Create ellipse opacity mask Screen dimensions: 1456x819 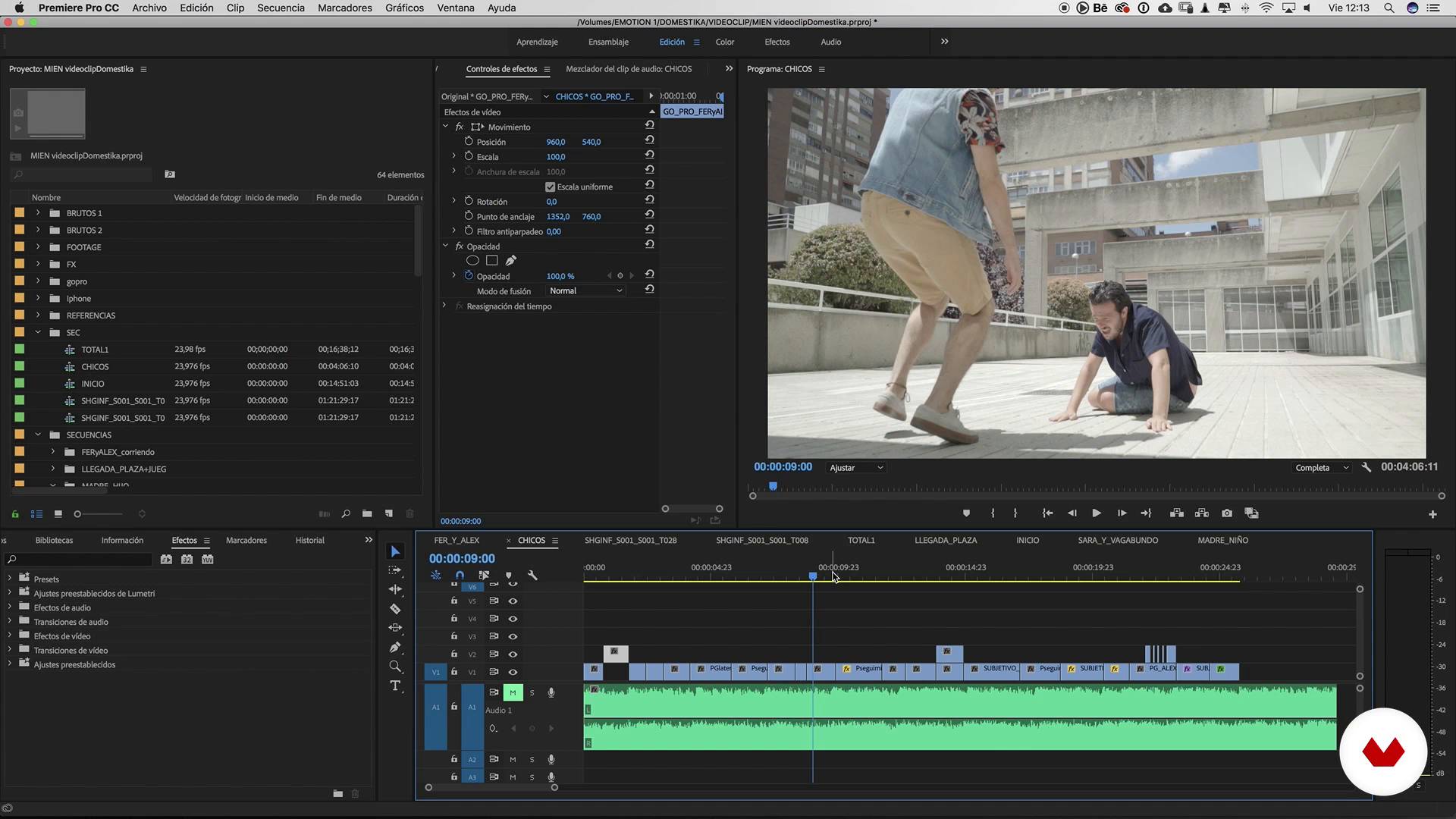472,261
